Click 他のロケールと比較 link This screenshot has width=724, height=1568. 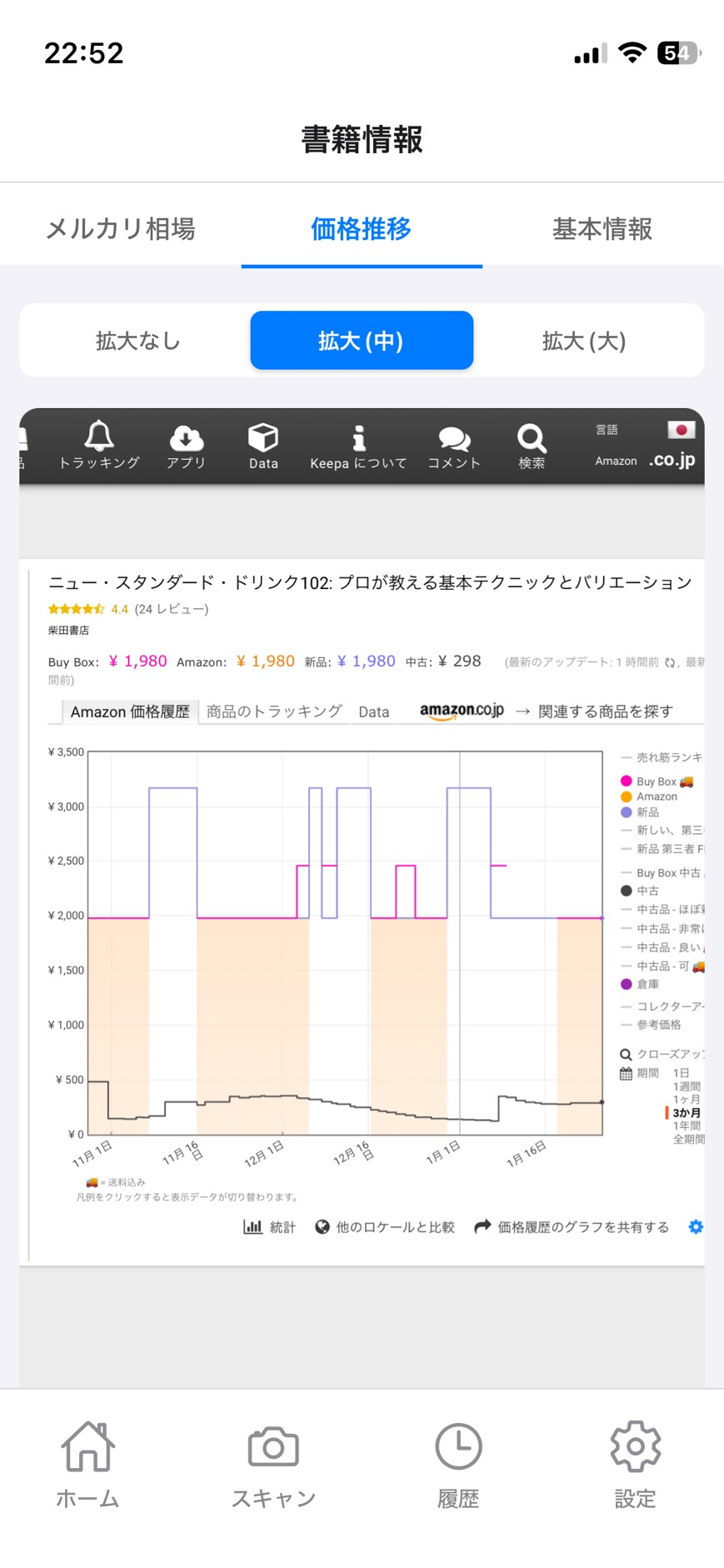396,1227
